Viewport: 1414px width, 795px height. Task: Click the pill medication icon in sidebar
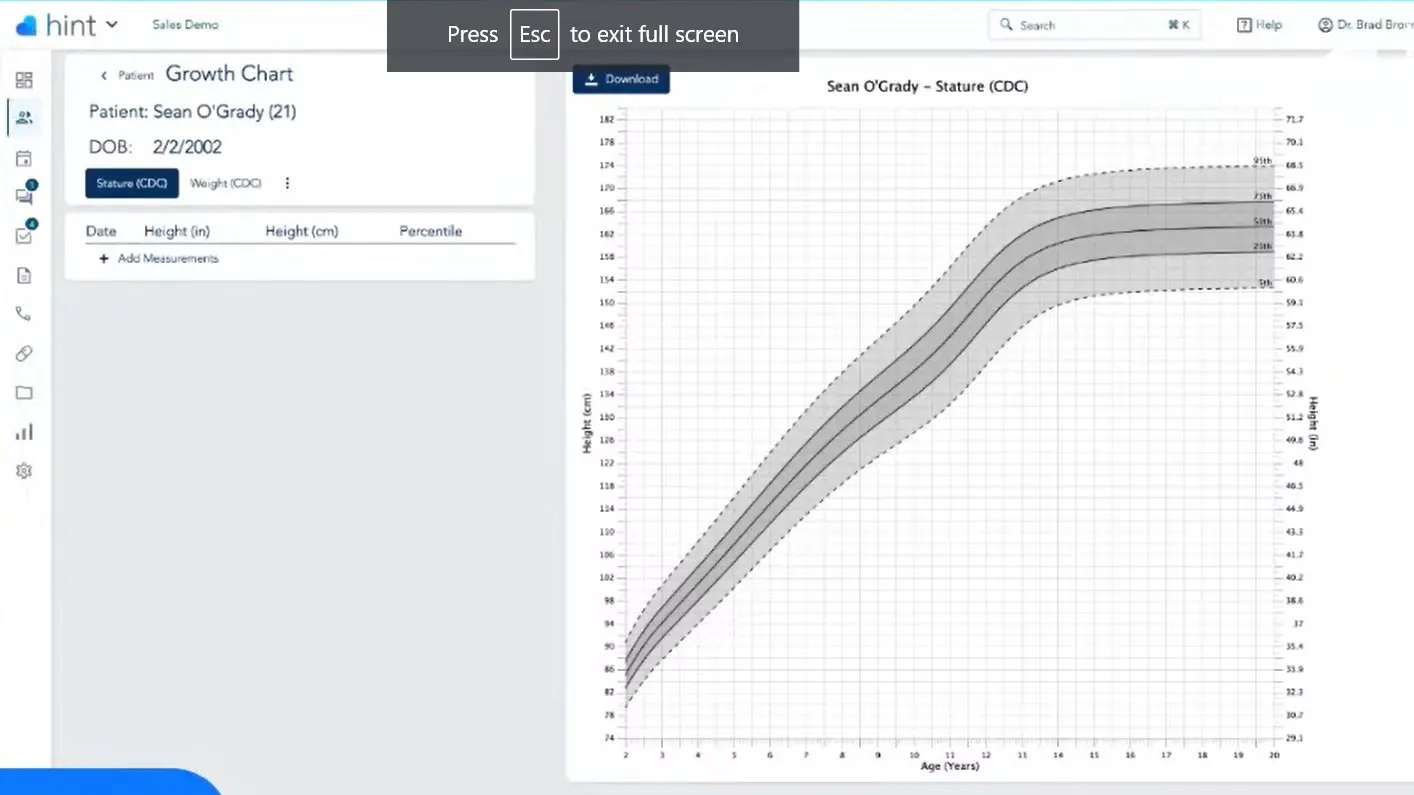24,353
